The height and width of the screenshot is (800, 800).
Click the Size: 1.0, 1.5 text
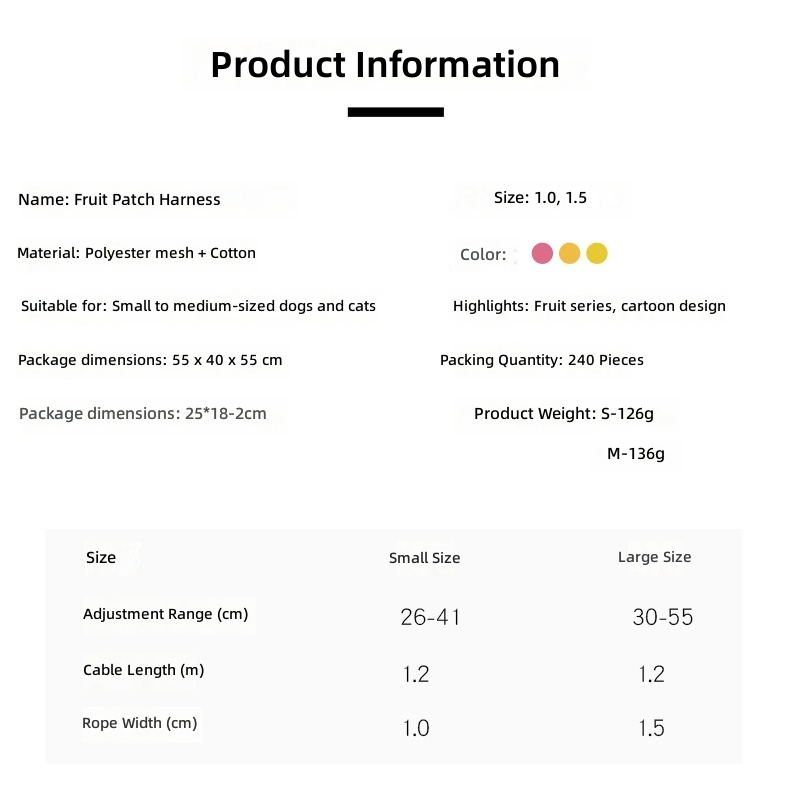(540, 198)
